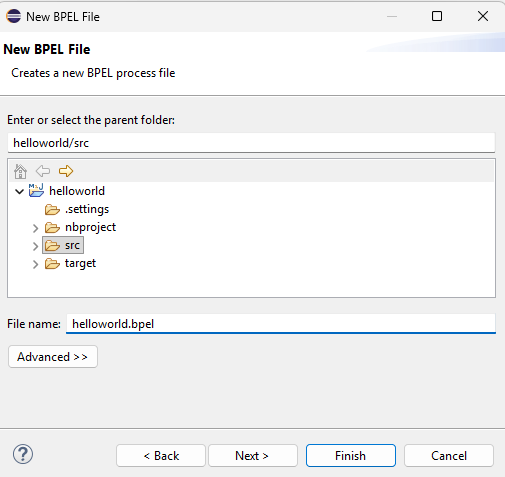Cancel the New BPEL File wizard

point(449,455)
